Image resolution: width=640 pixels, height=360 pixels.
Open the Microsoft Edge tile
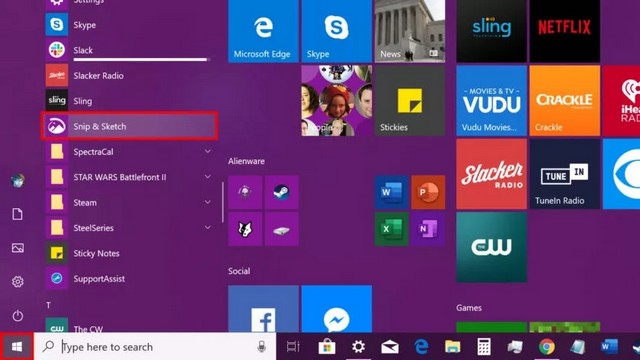click(263, 31)
